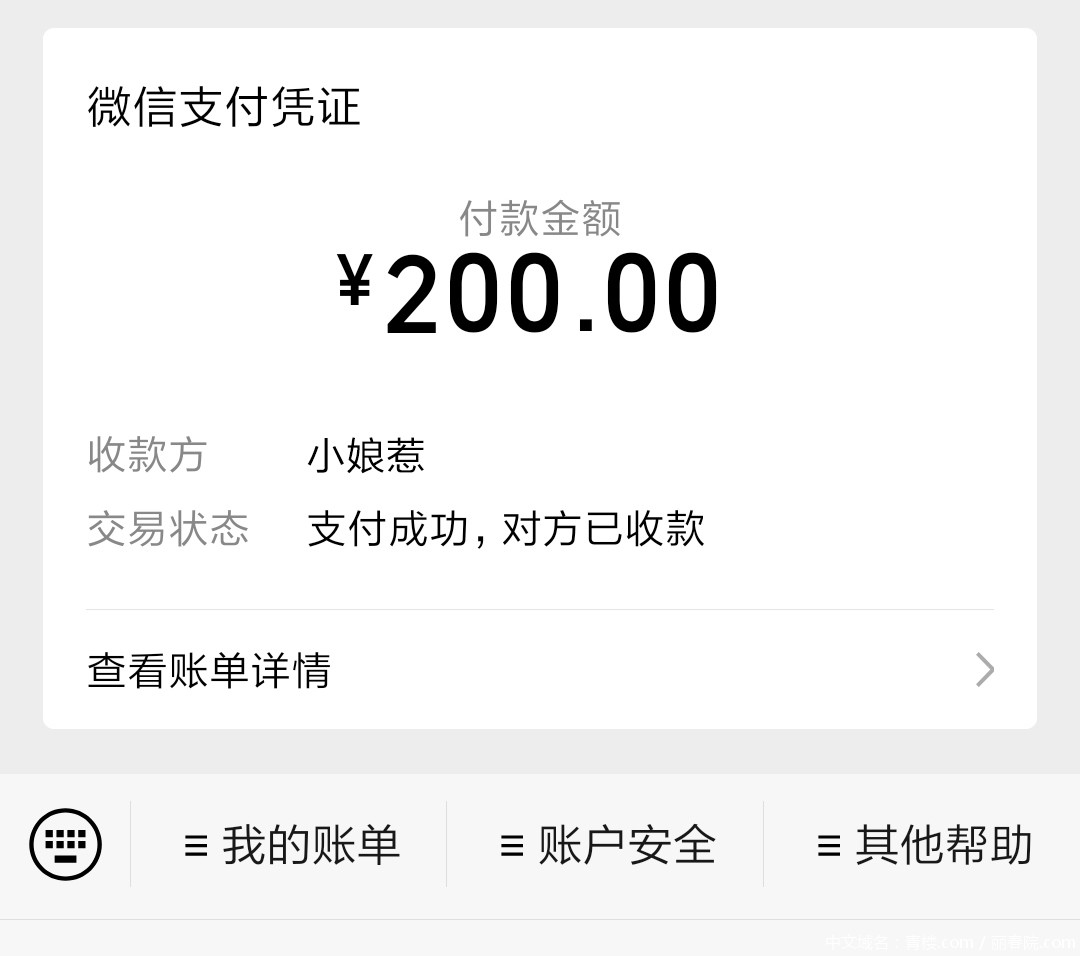The width and height of the screenshot is (1080, 956).
Task: Click the faint watermark text at bottom-right
Action: [950, 942]
